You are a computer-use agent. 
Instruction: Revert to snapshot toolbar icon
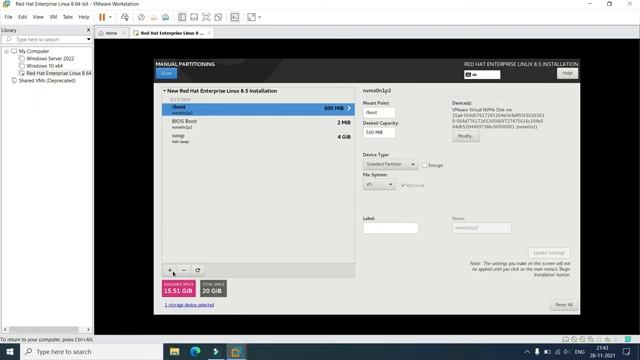click(x=153, y=17)
